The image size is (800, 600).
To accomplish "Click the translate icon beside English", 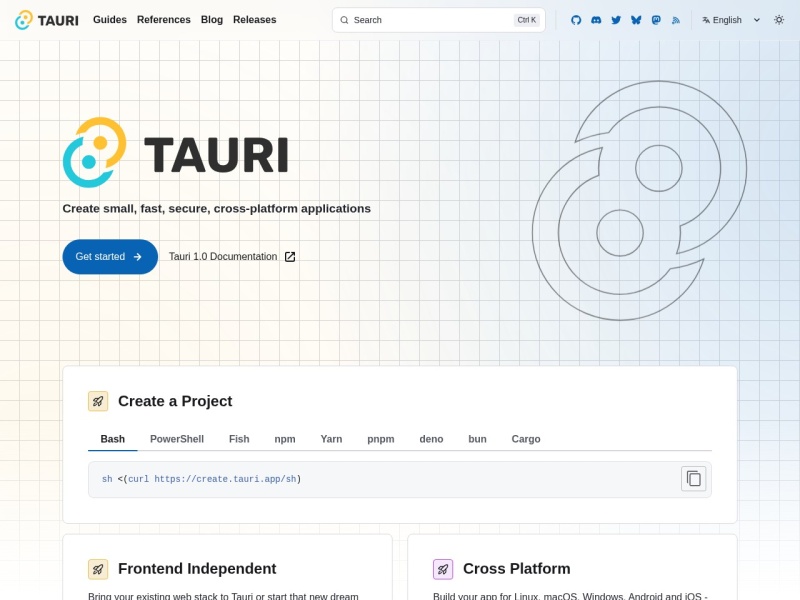I will point(706,20).
